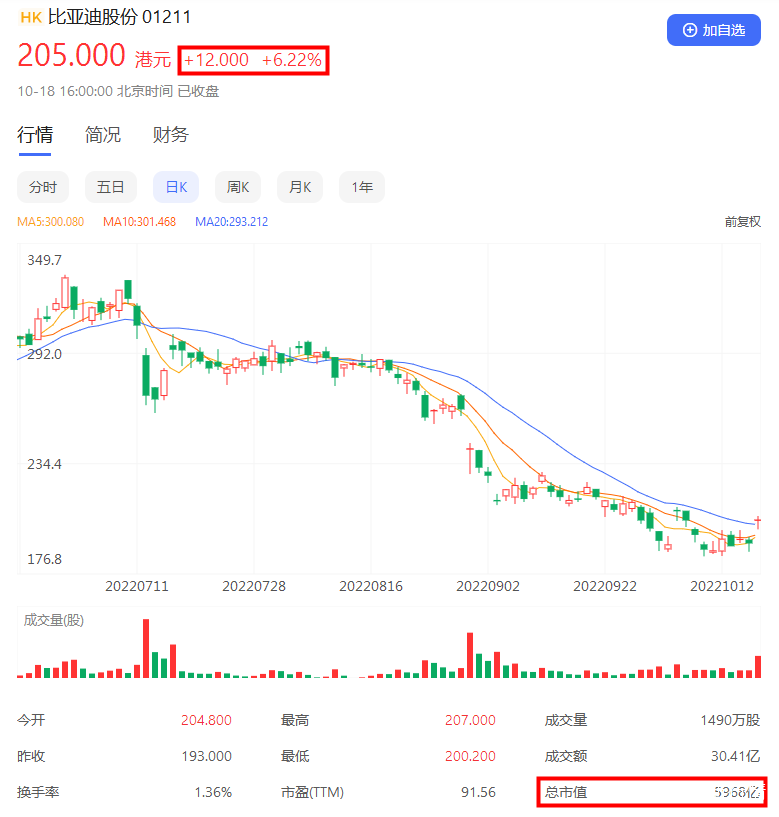Click the timestamp 10-18 16:00:00 北京时间 已收盘

pyautogui.click(x=118, y=91)
